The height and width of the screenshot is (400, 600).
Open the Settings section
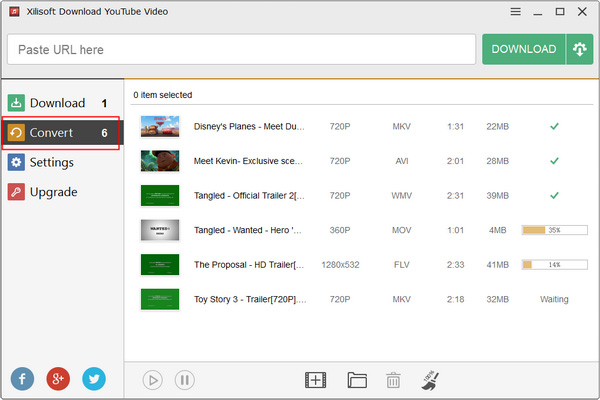pyautogui.click(x=62, y=162)
